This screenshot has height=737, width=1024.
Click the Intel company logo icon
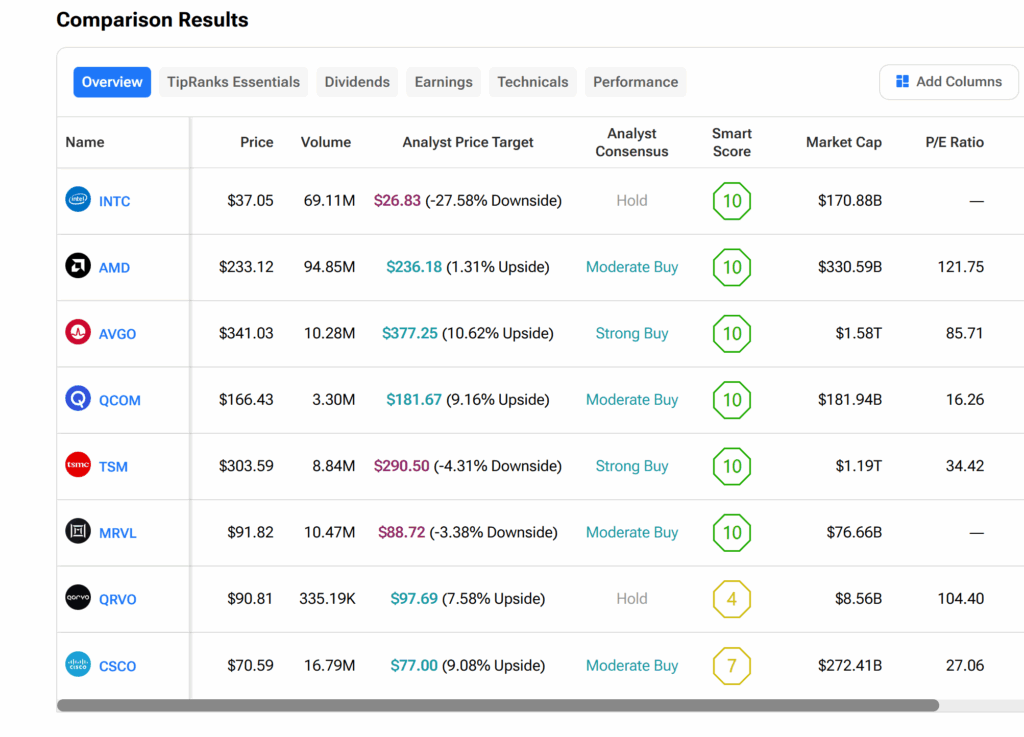click(78, 200)
